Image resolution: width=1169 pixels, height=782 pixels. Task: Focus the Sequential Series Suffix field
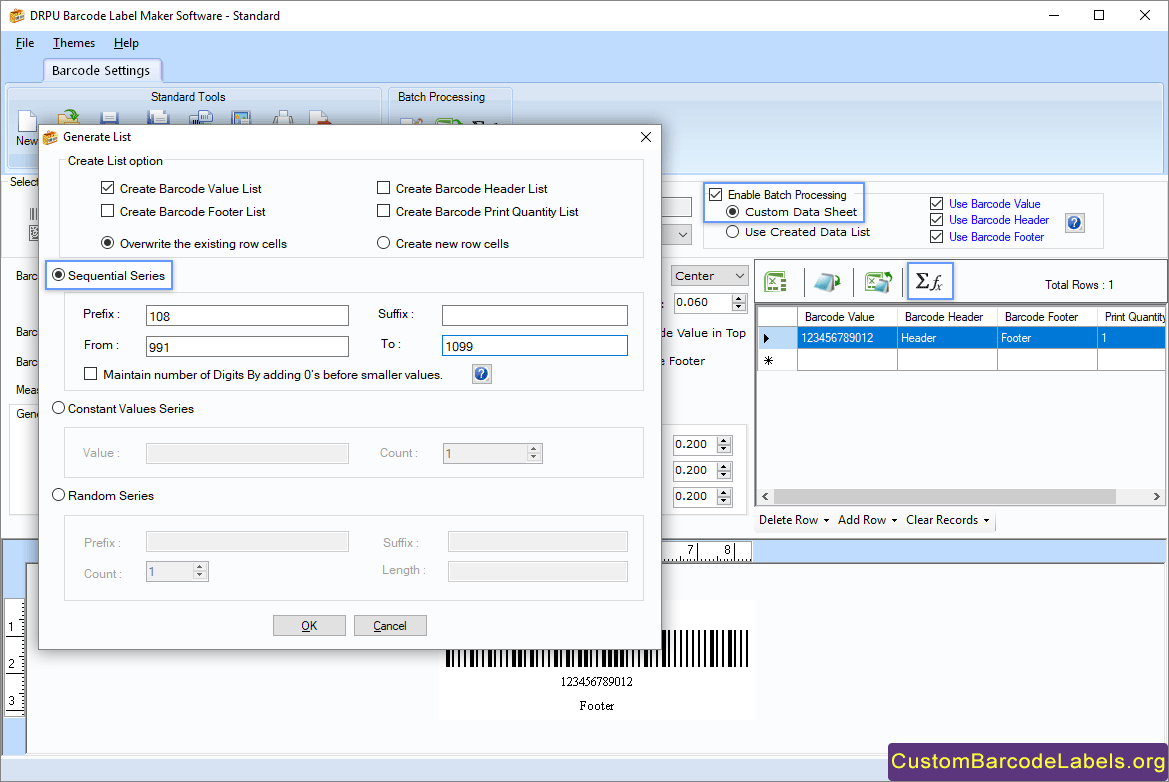click(x=535, y=315)
